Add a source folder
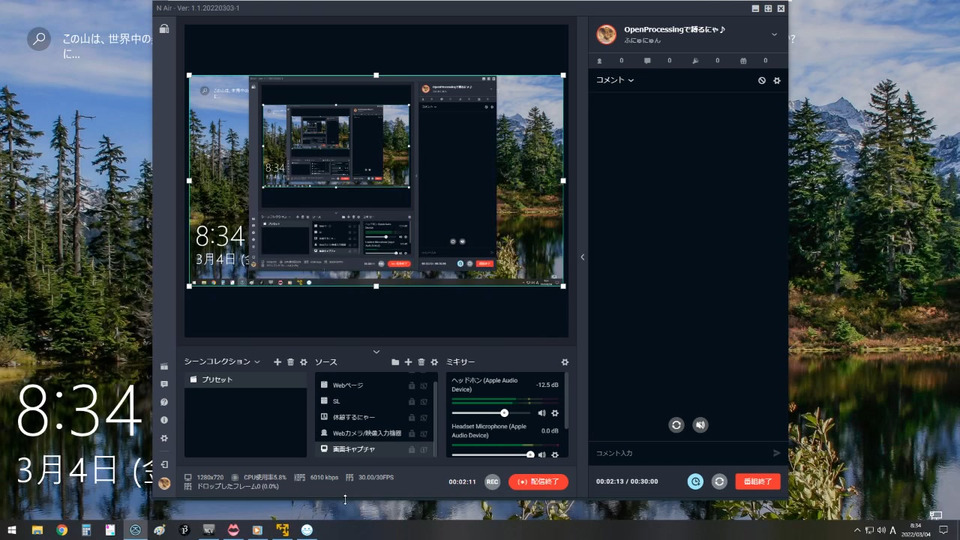960x540 pixels. coord(395,362)
